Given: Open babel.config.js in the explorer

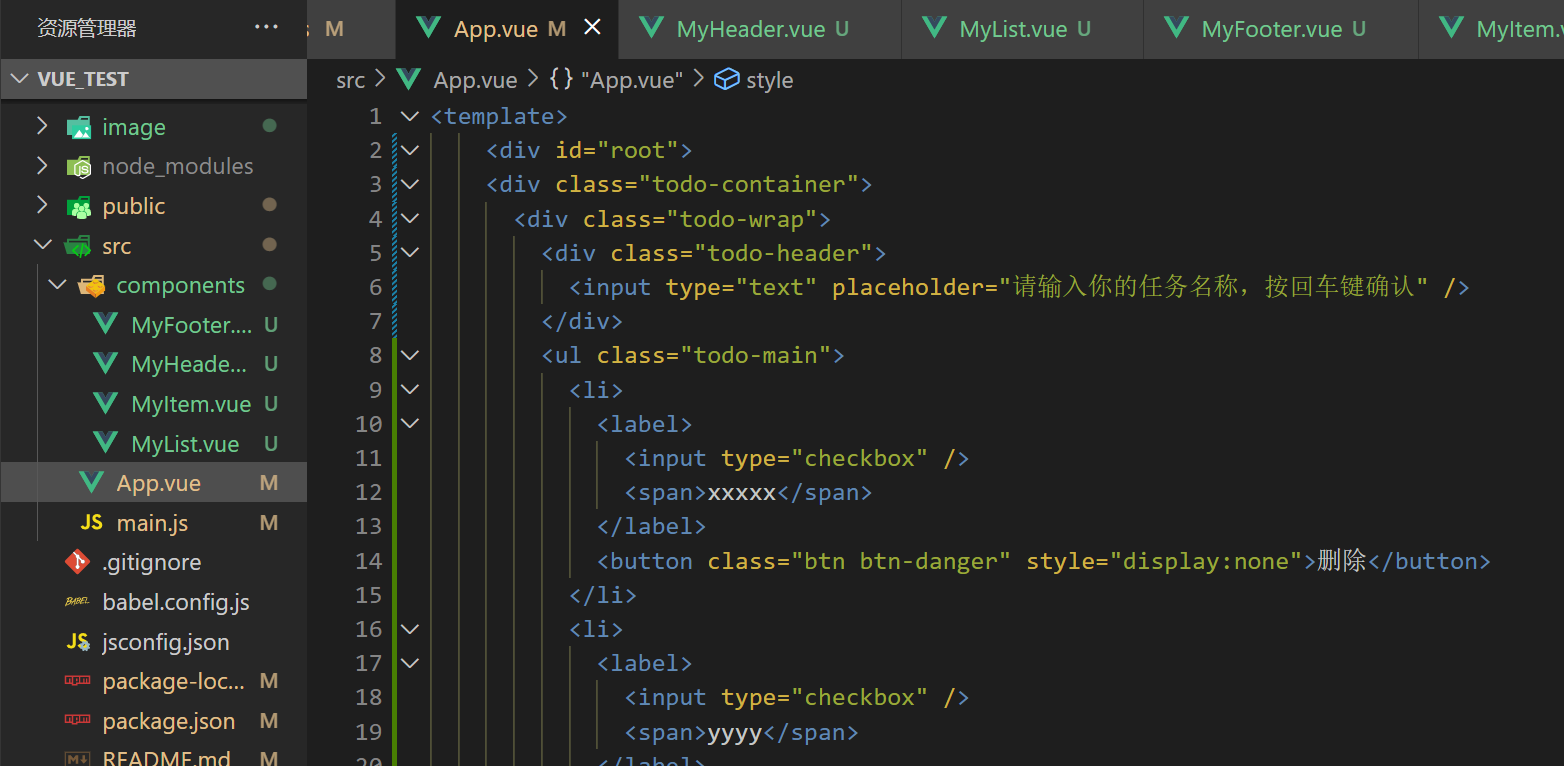Looking at the screenshot, I should [x=176, y=602].
